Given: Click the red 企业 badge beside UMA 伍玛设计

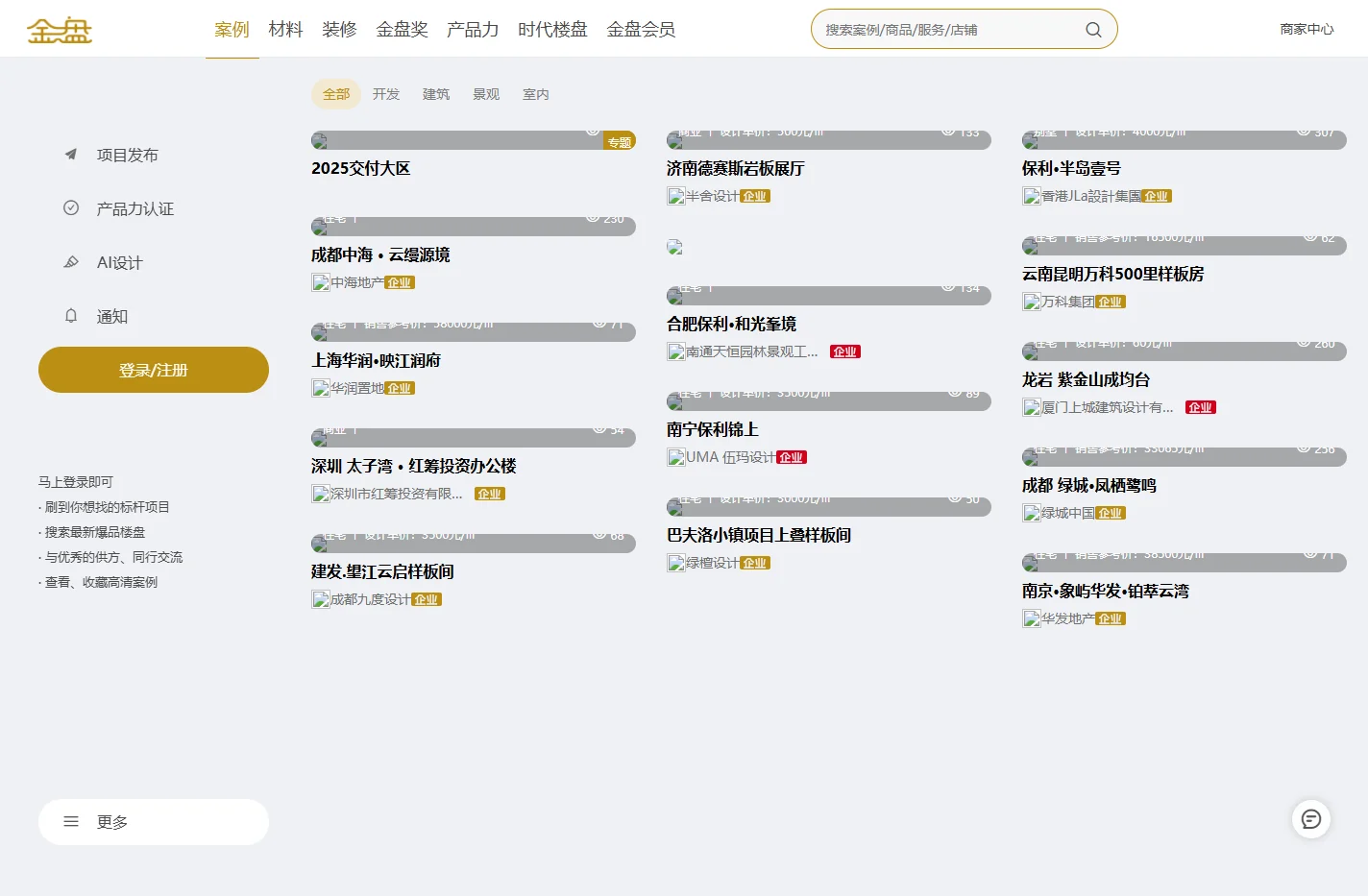Looking at the screenshot, I should click(x=792, y=457).
